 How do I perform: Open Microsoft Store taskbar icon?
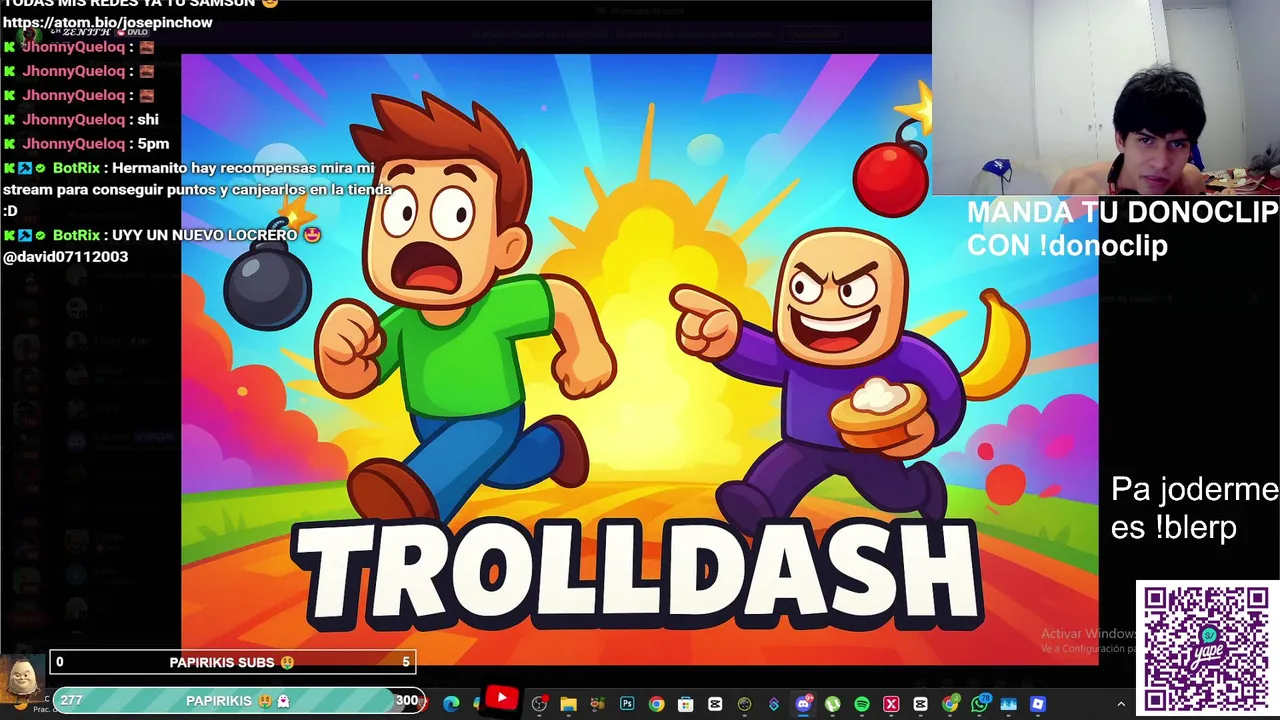(685, 704)
